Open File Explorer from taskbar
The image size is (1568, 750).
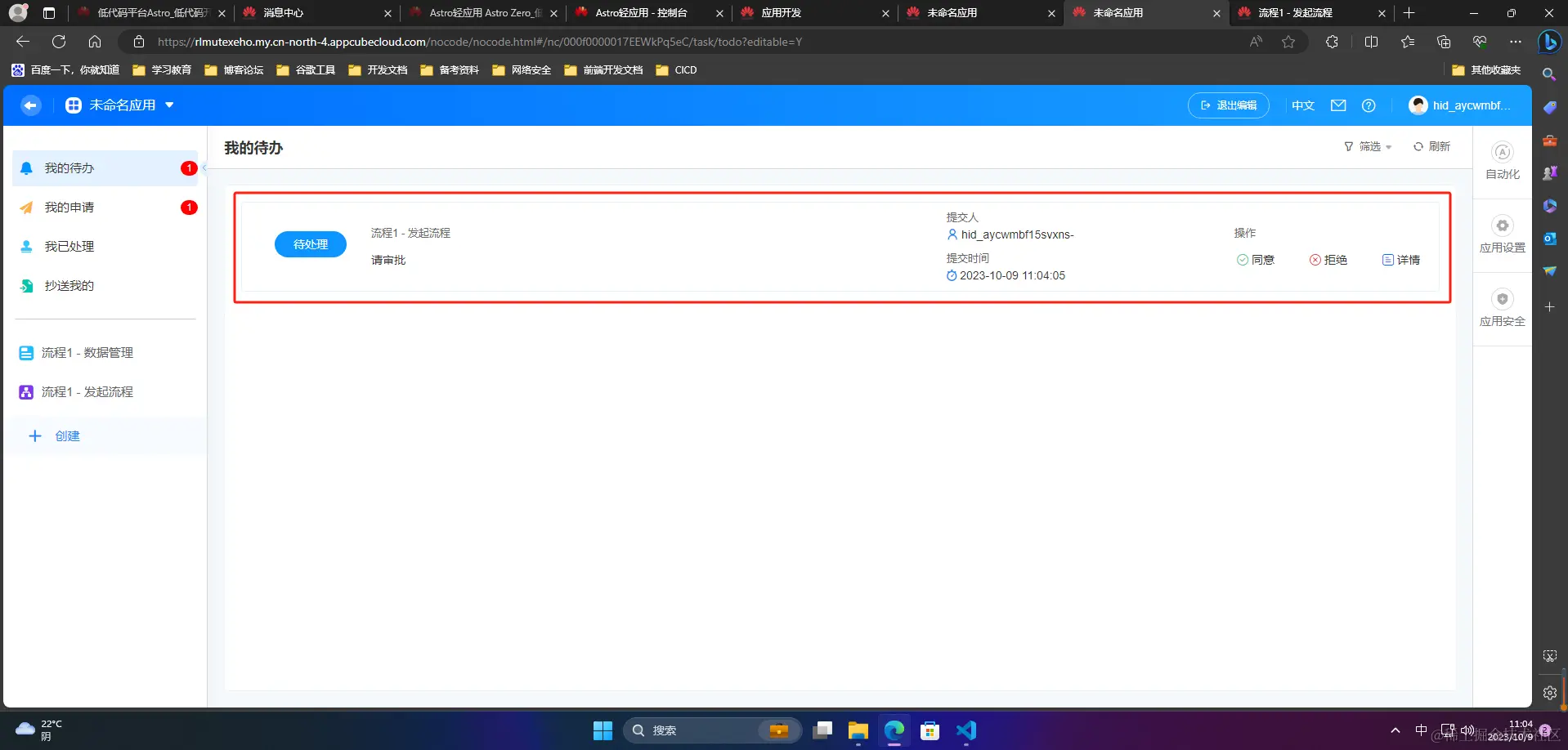tap(858, 730)
